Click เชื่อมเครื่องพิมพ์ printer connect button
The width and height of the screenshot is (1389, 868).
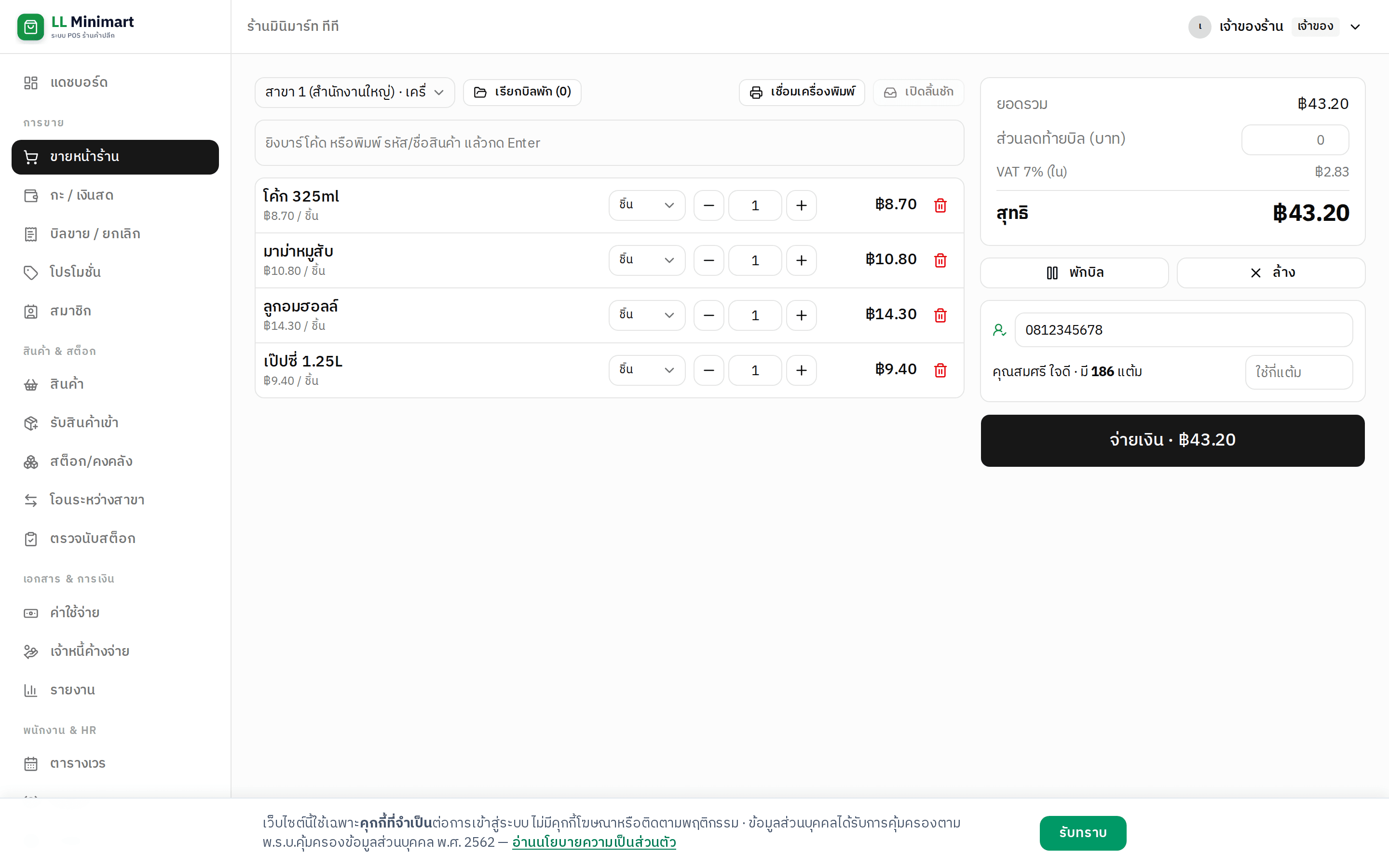pyautogui.click(x=802, y=93)
